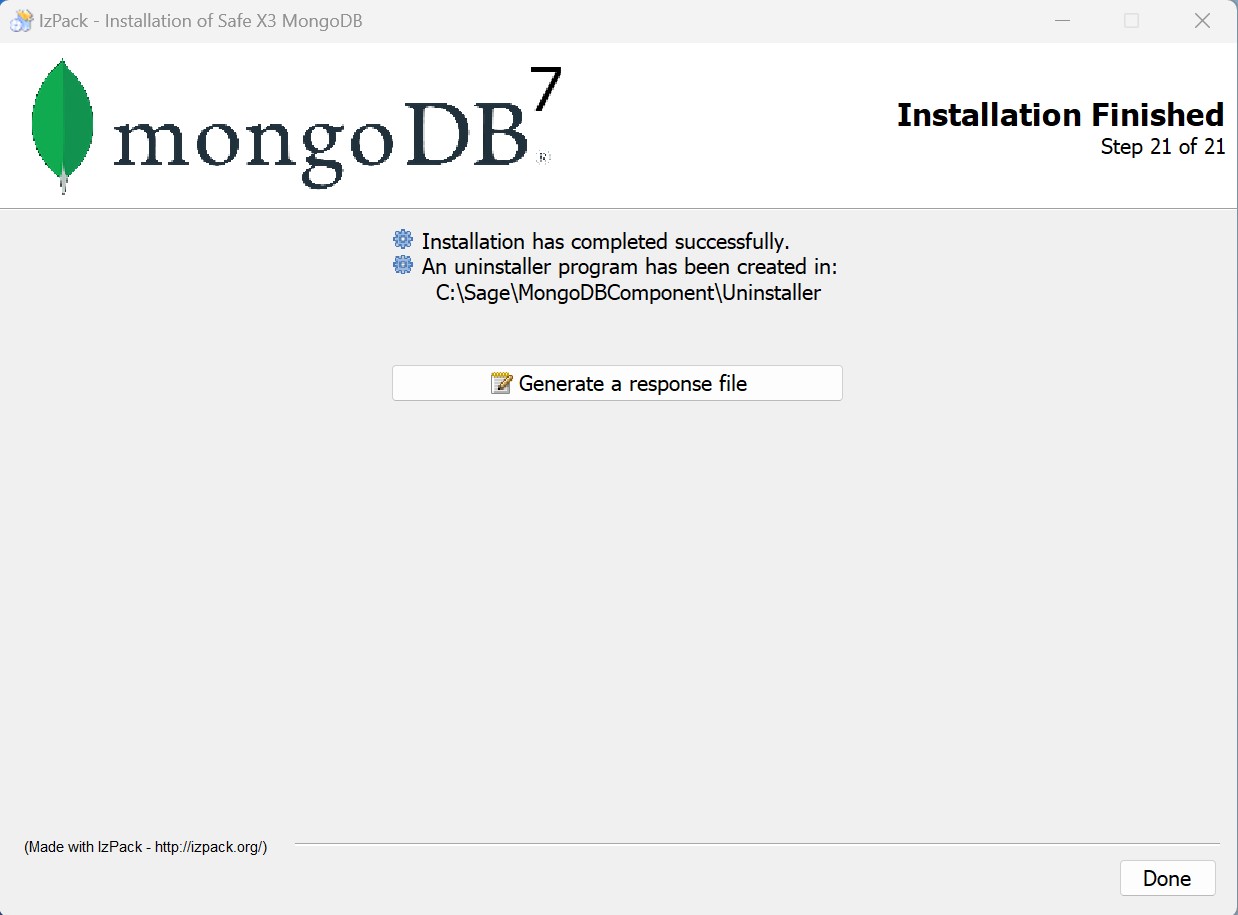Click the IzPack icon in the title bar
This screenshot has height=915, width=1238.
(x=21, y=21)
